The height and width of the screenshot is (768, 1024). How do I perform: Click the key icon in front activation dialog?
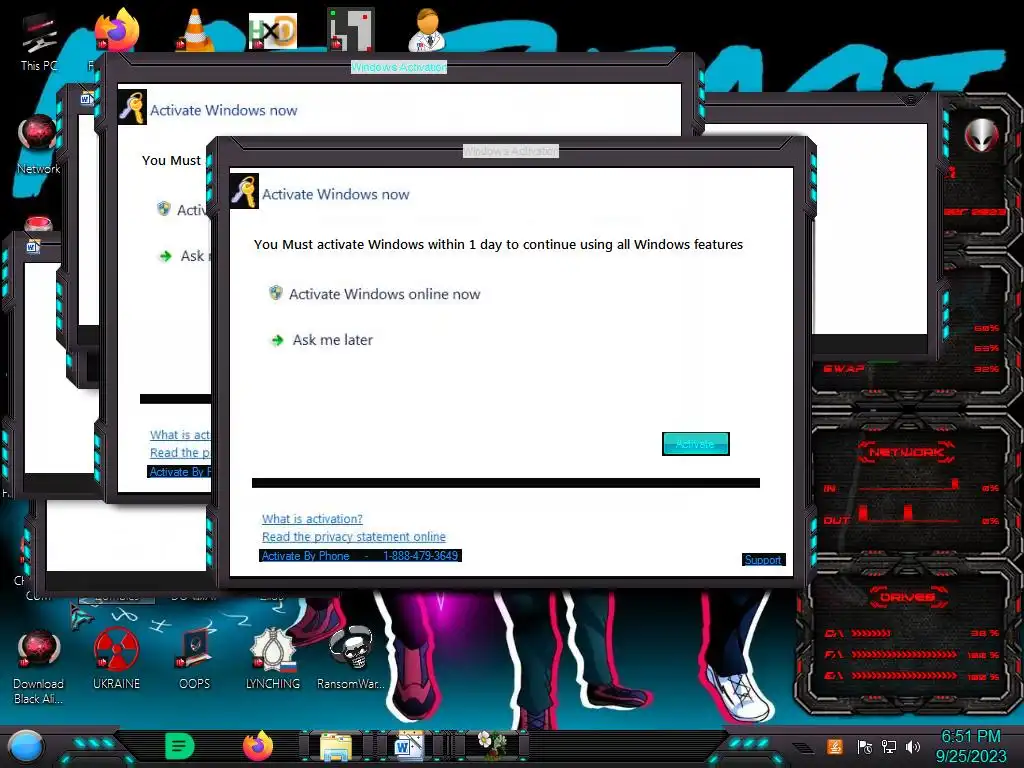click(244, 191)
